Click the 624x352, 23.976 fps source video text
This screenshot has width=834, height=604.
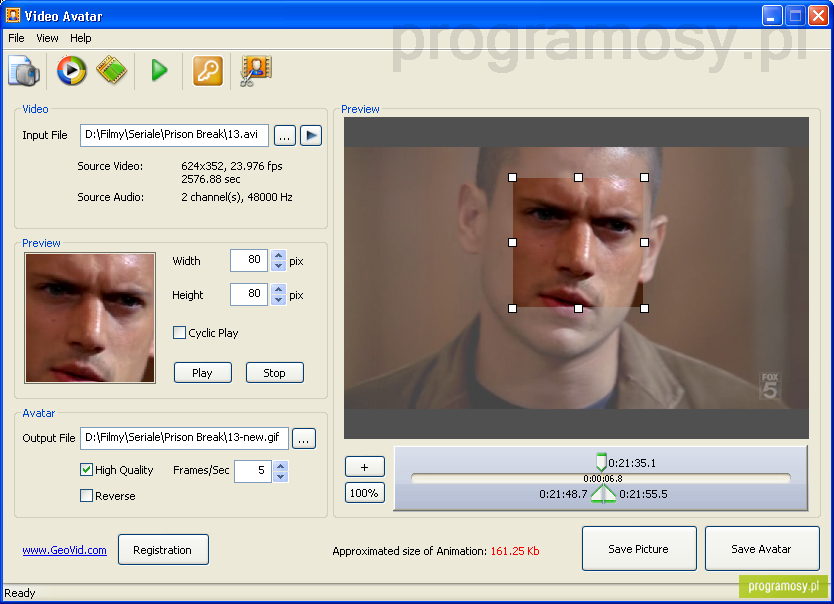point(232,166)
